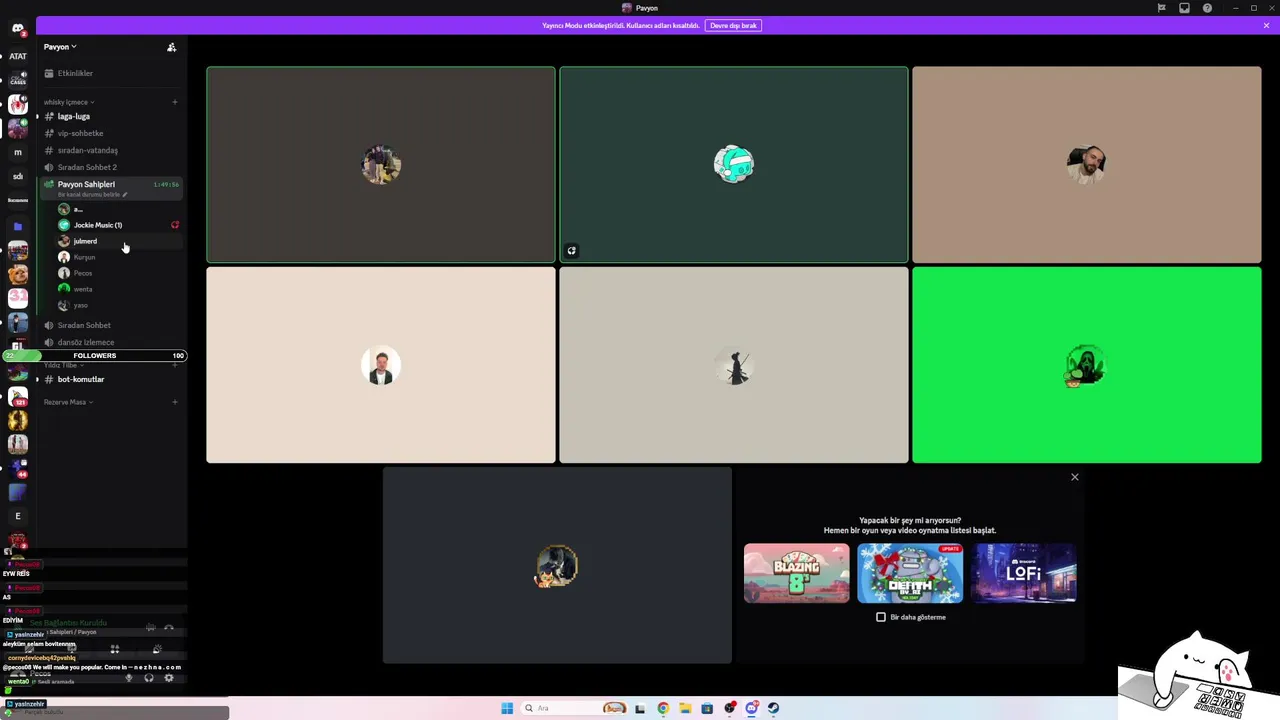
Task: Join Sıradan Sohbet voice channel
Action: 112,325
